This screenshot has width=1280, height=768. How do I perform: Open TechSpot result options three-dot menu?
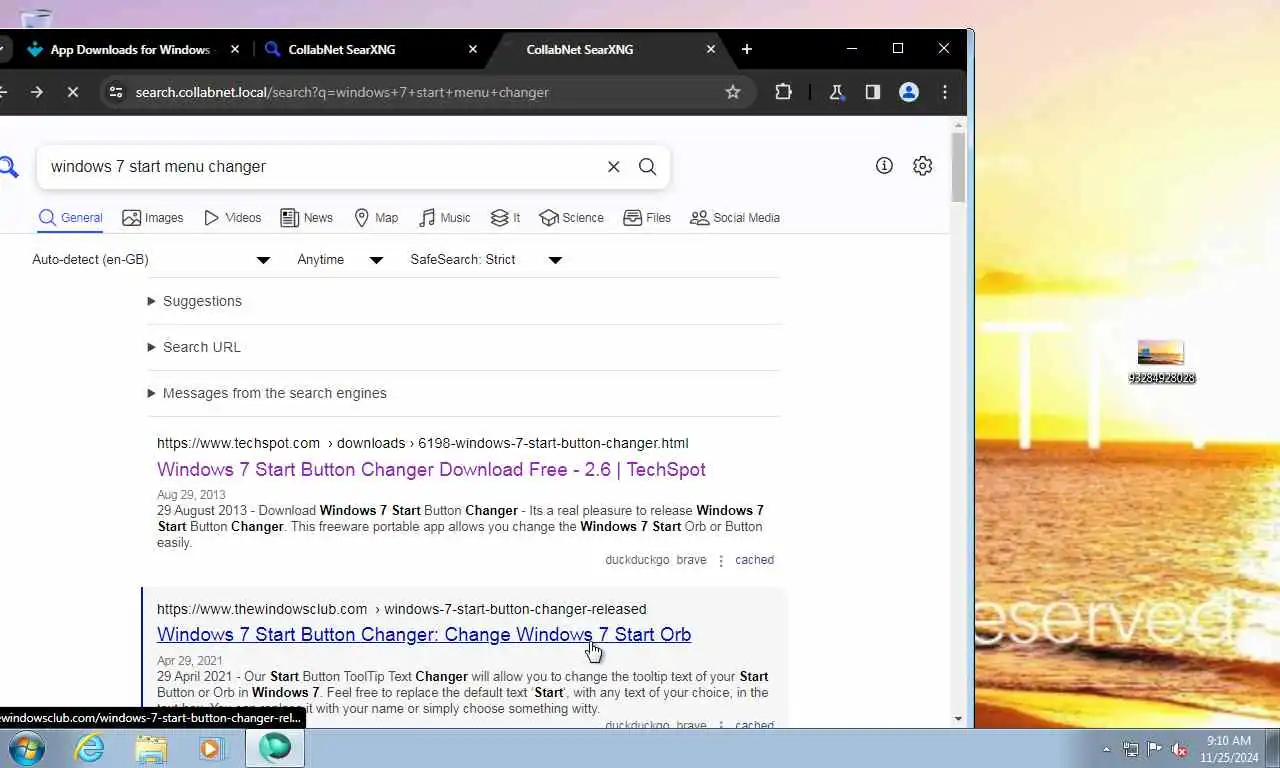(x=721, y=561)
